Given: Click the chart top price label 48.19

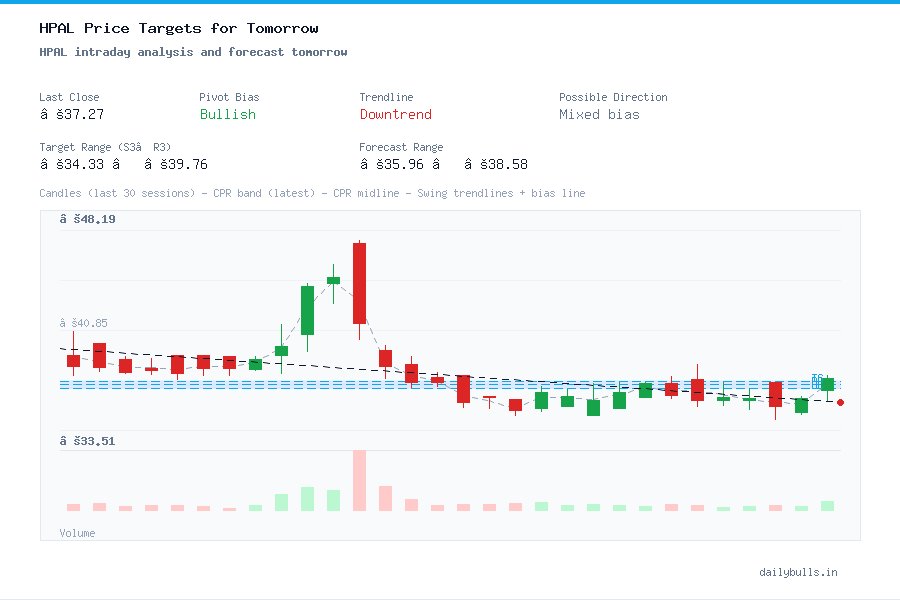Looking at the screenshot, I should 87,219.
